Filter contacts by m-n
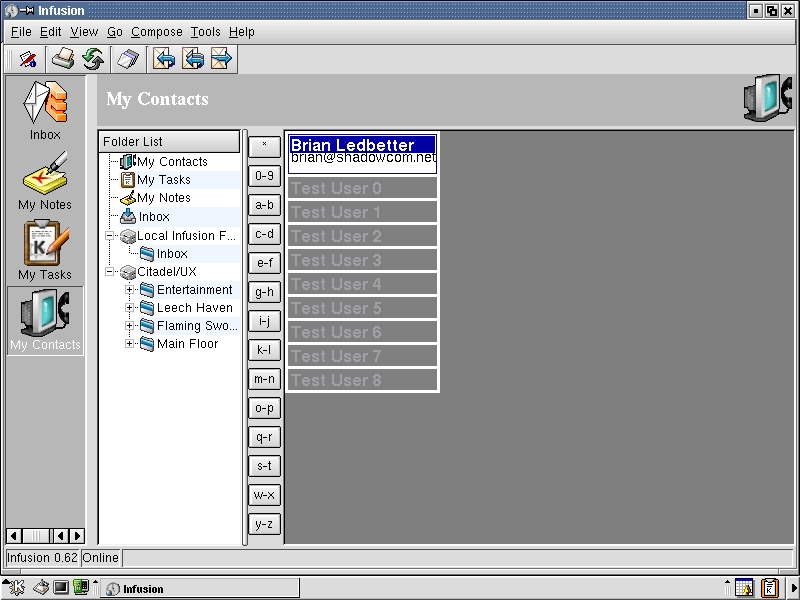800x600 pixels. click(x=264, y=379)
